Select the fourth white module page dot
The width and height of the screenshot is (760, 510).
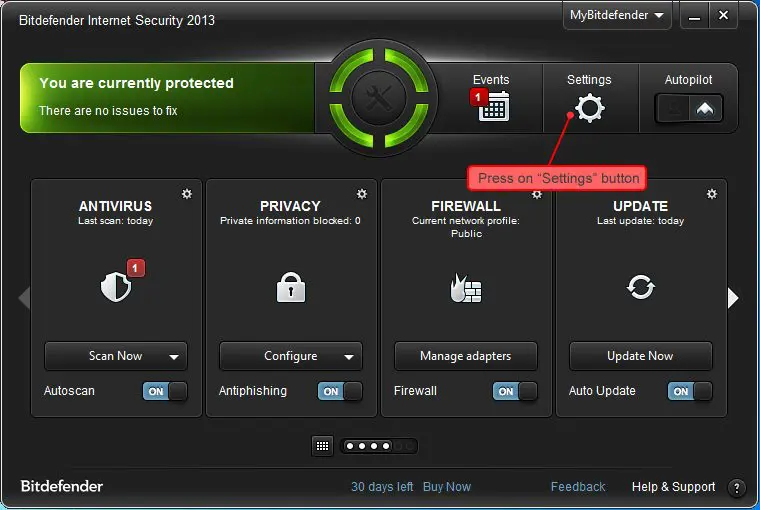click(386, 446)
